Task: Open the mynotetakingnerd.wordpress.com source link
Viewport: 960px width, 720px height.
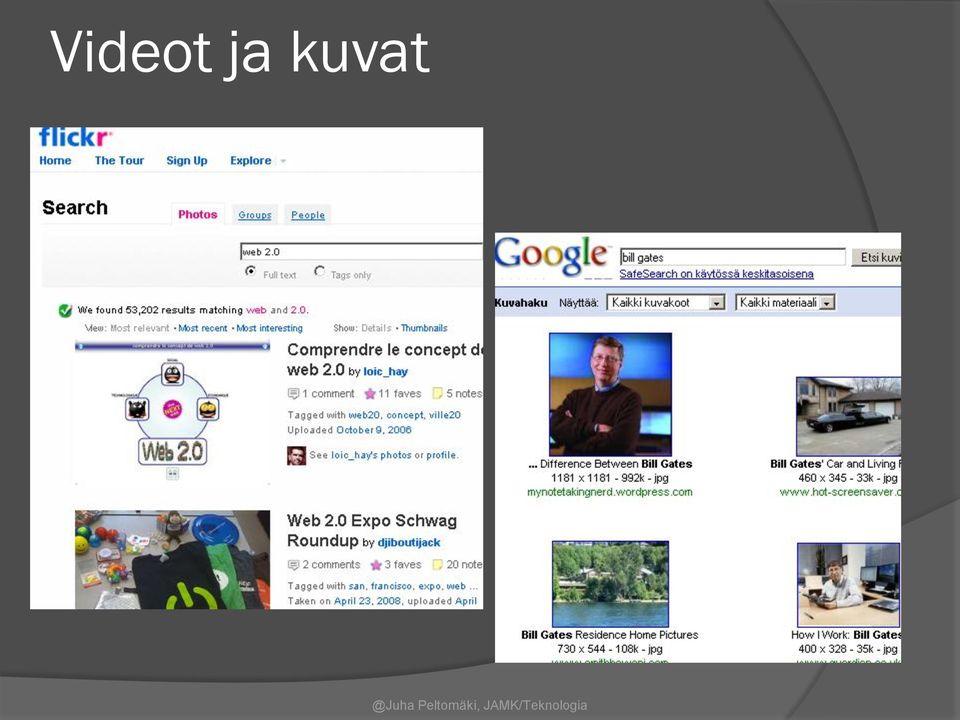Action: (x=610, y=492)
